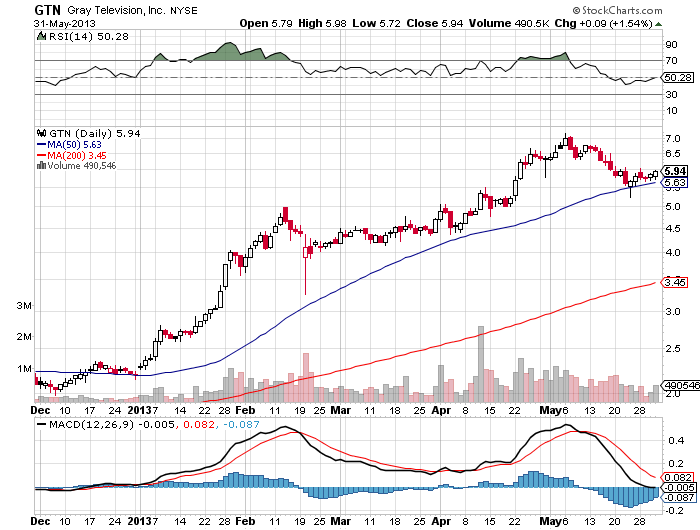Click the NYSE exchange label
Screen dimensions: 700x530
183,11
